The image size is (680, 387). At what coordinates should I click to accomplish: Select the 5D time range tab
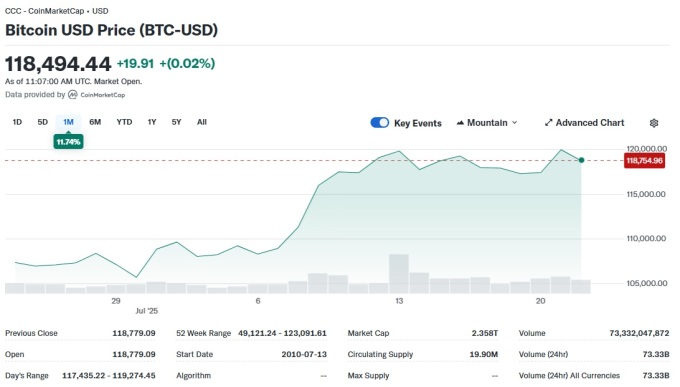pos(42,122)
